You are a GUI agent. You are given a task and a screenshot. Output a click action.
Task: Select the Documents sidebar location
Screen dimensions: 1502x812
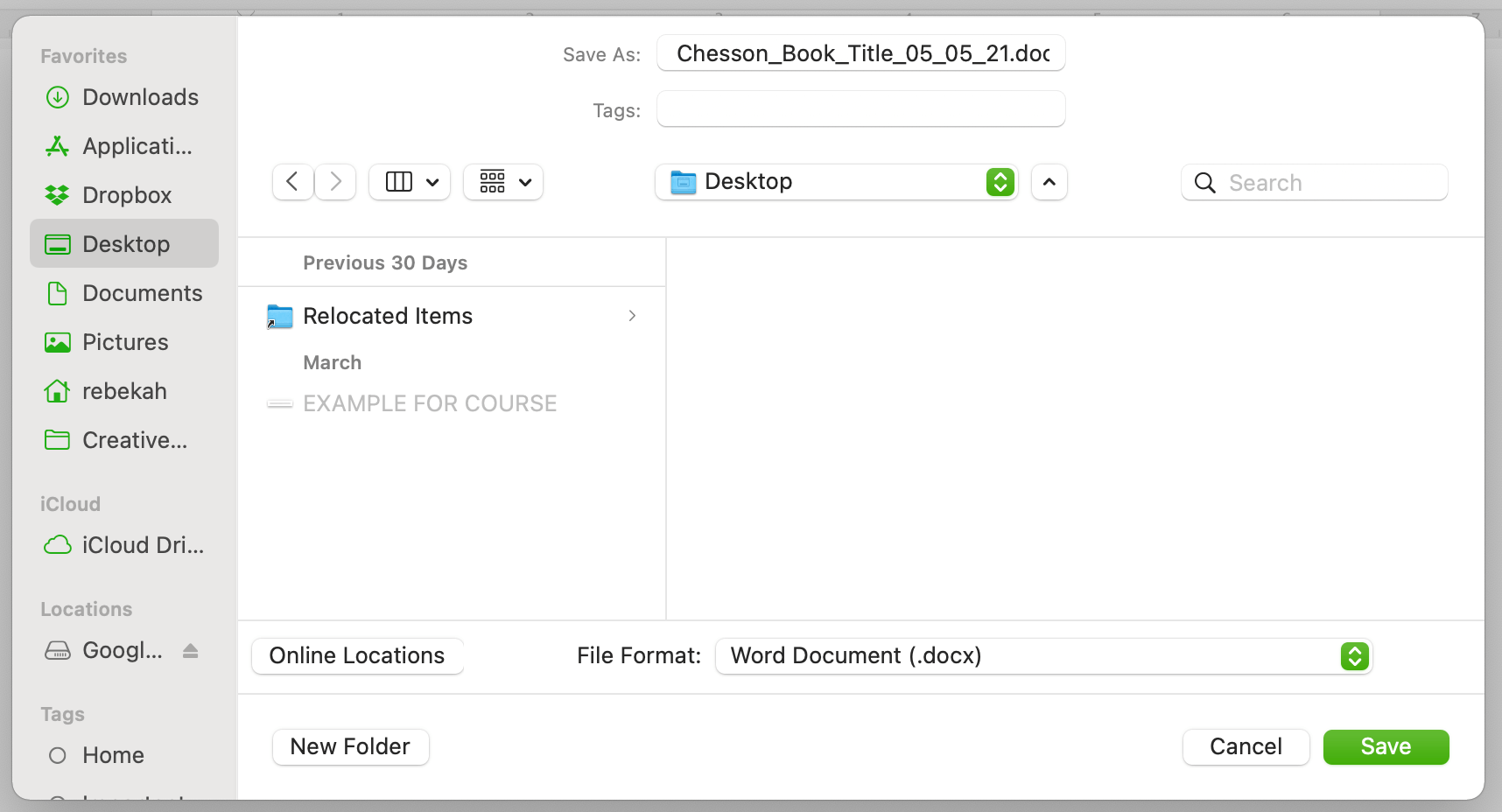(142, 293)
